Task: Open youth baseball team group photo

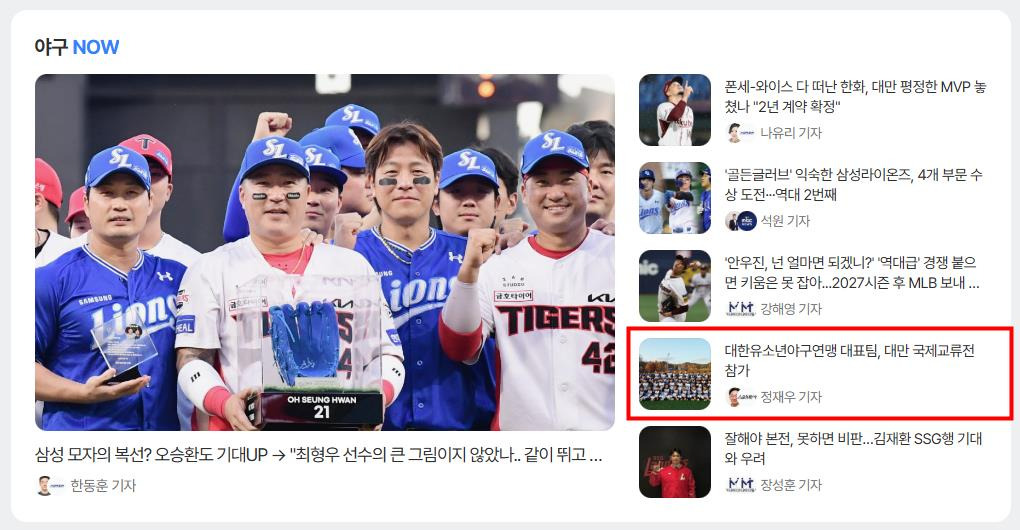Action: click(675, 373)
